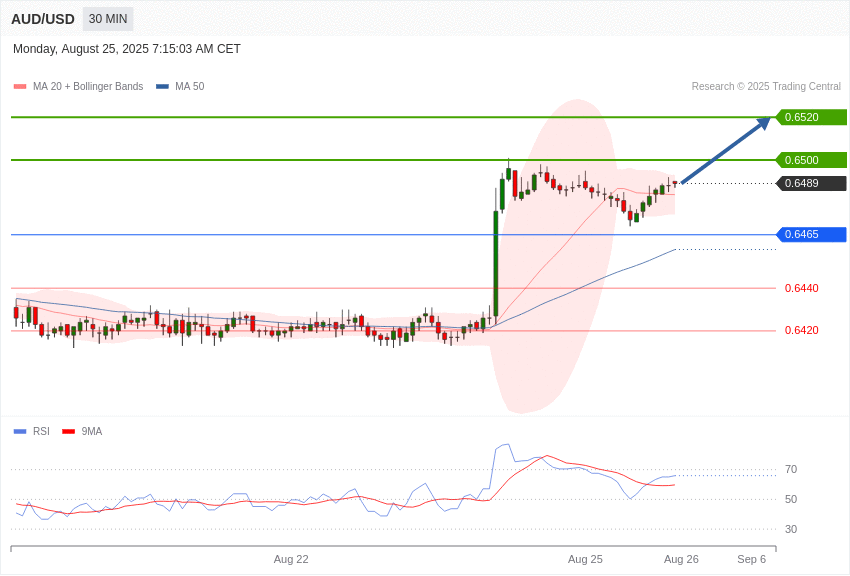Click the AUD/USD pair title
850x576 pixels.
click(x=43, y=19)
